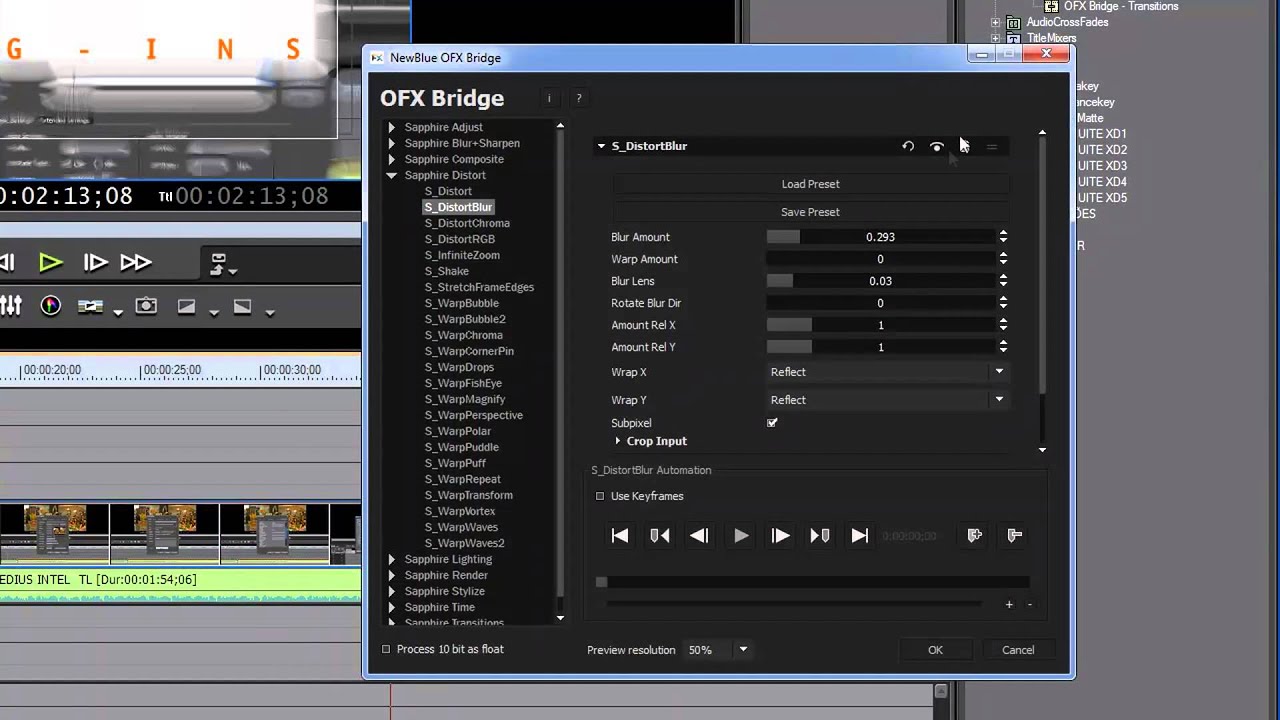Expand the AudioCrossFades node in effects tree
Image resolution: width=1280 pixels, height=720 pixels.
[x=995, y=22]
